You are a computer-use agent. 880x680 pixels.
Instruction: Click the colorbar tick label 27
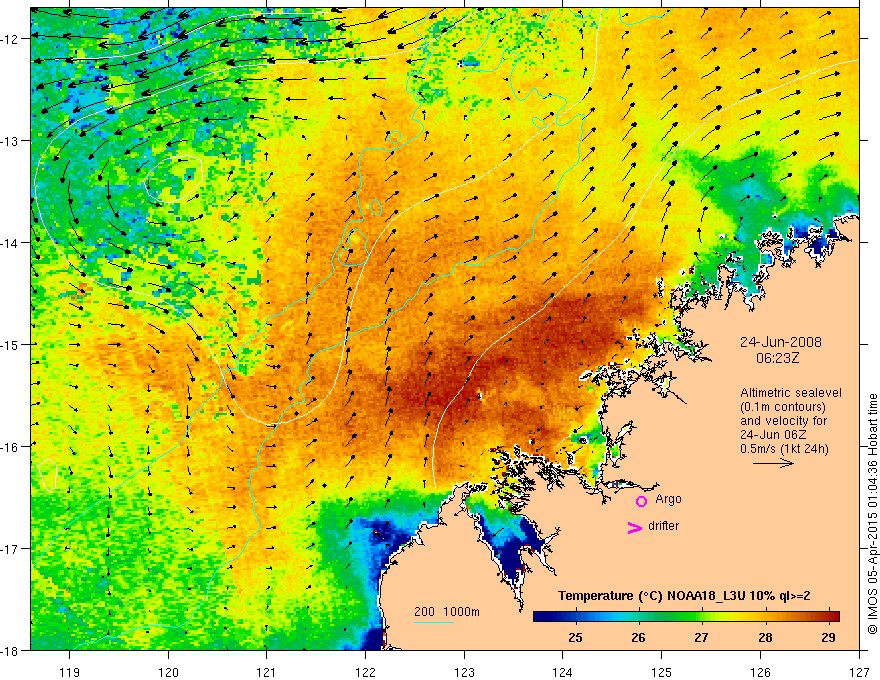pos(701,637)
